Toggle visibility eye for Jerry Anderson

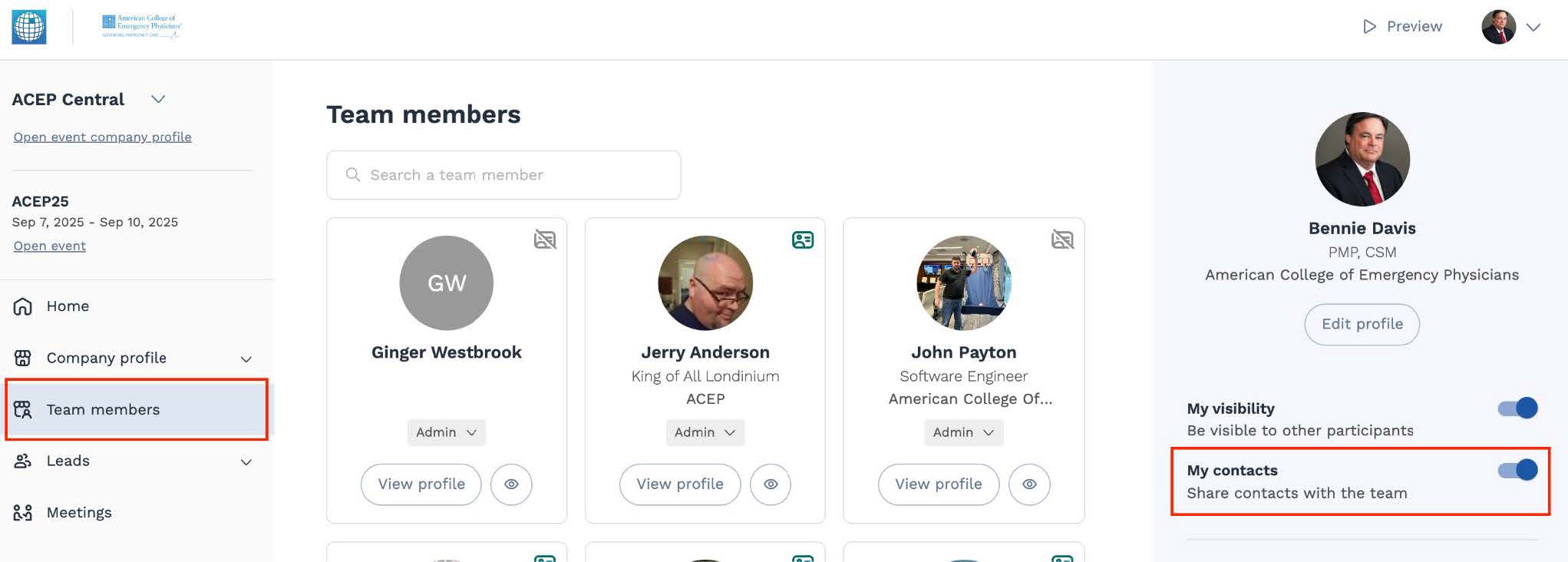(x=771, y=484)
